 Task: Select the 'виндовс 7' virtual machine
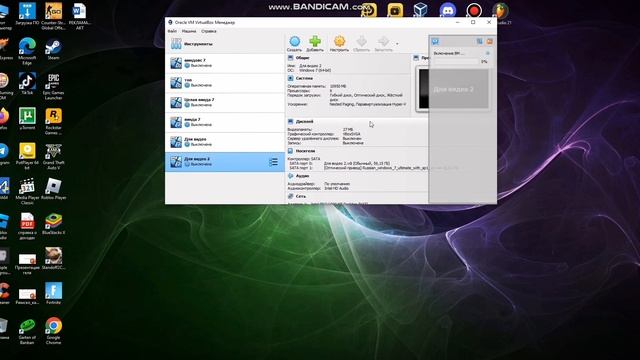225,63
